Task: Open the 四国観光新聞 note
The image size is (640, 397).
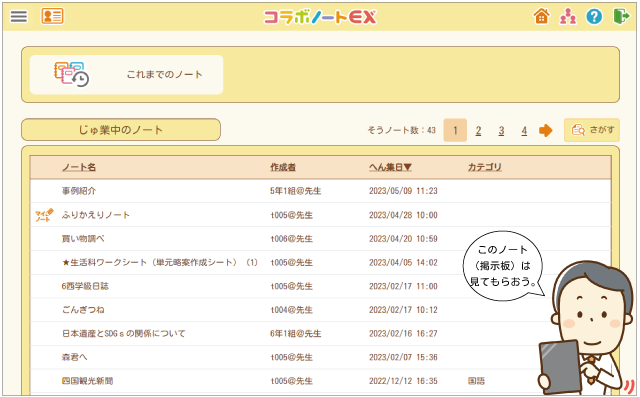Action: 87,381
